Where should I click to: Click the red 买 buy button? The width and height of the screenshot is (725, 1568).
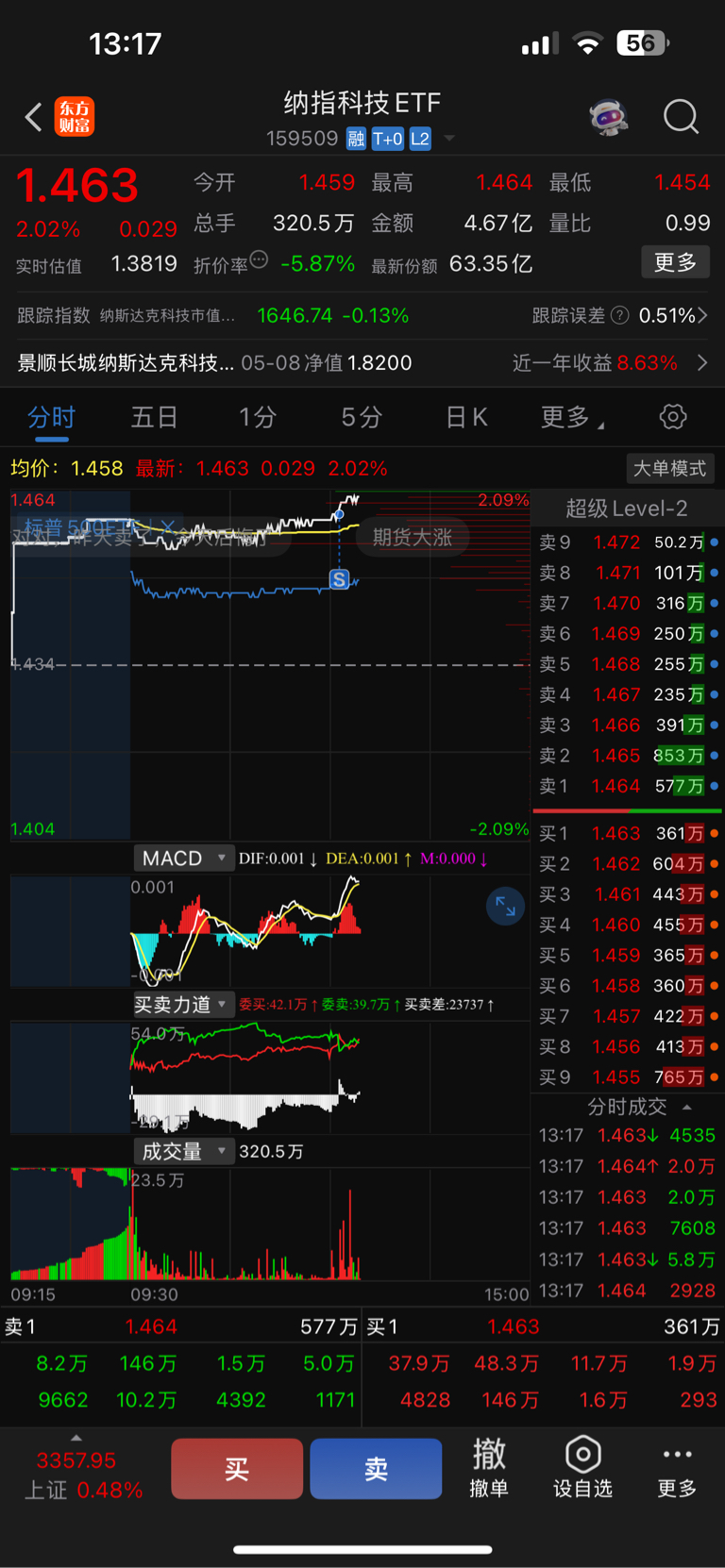tap(237, 1469)
